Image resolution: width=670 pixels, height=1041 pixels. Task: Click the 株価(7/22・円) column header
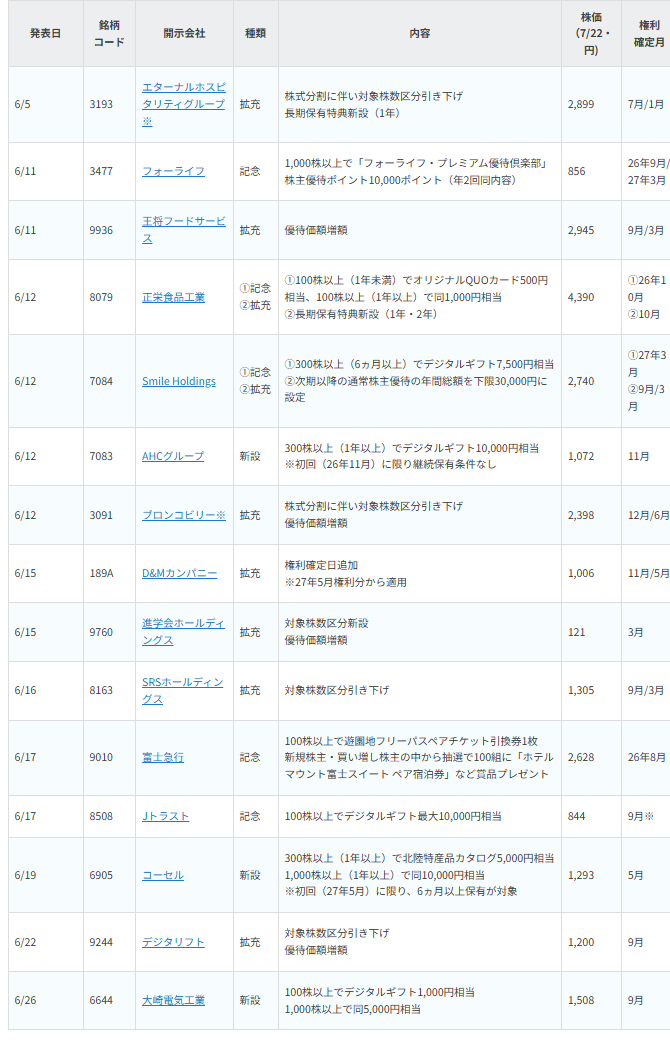point(591,33)
